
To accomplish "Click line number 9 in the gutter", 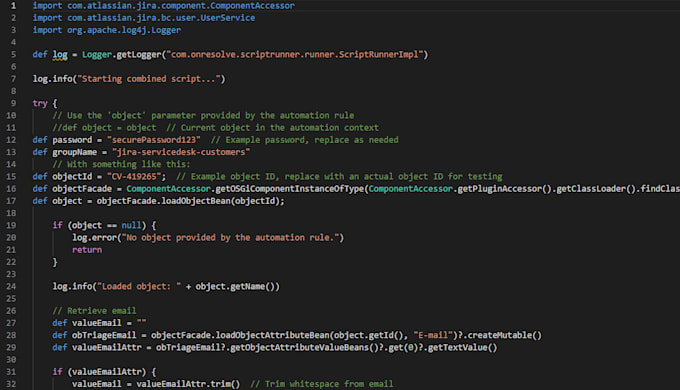I will (x=13, y=103).
